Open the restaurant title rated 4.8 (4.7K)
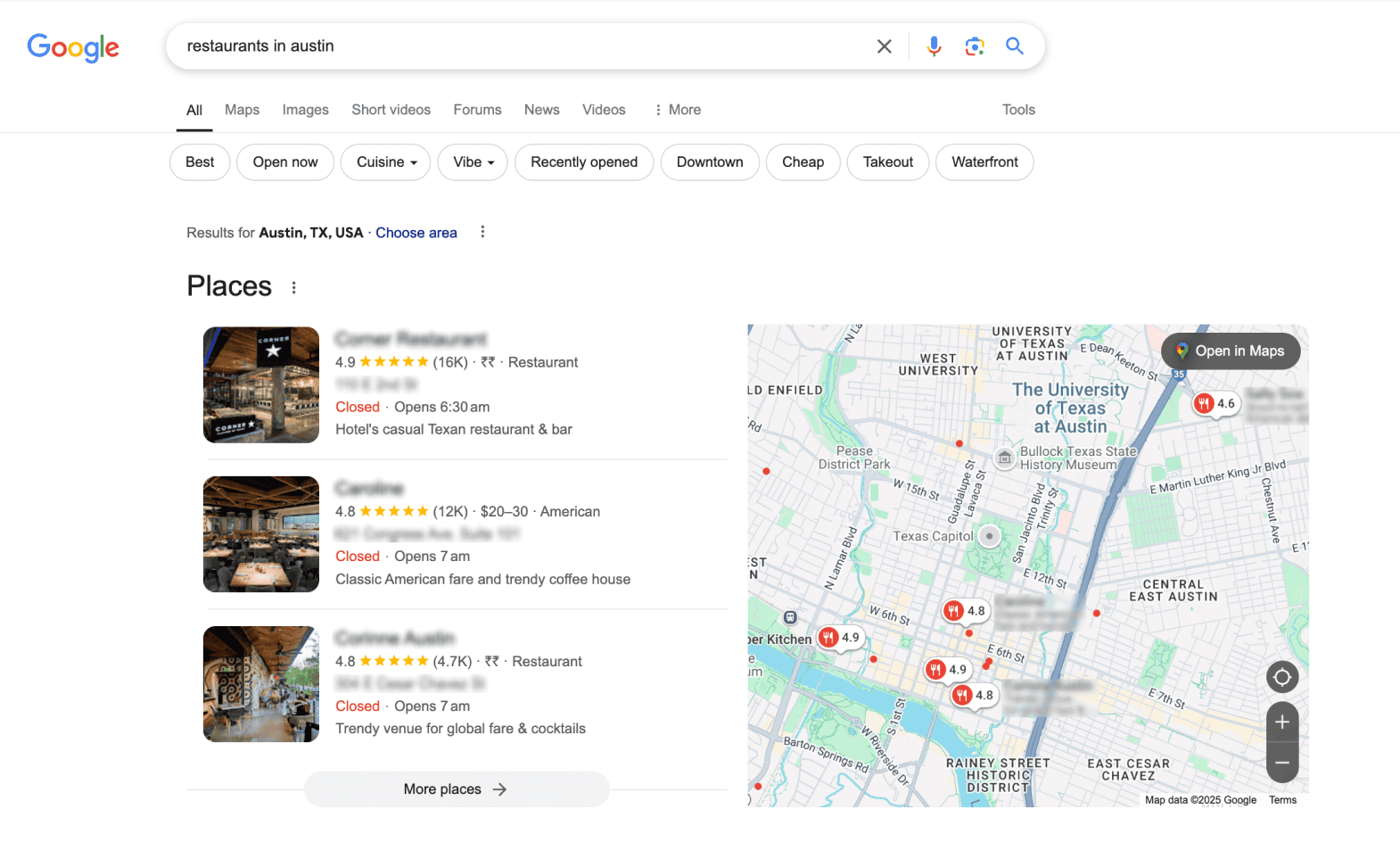Image resolution: width=1400 pixels, height=842 pixels. click(x=395, y=638)
